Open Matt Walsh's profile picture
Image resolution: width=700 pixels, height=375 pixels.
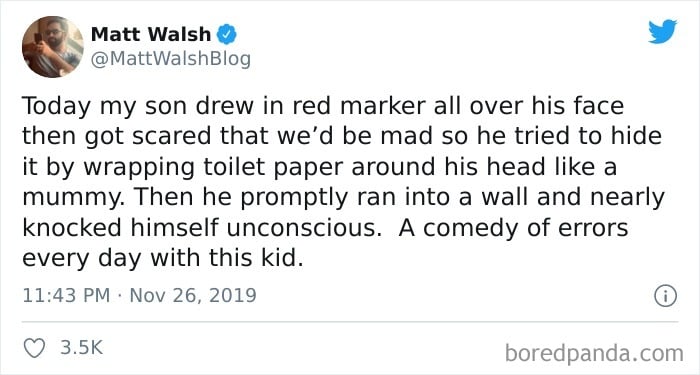53,47
